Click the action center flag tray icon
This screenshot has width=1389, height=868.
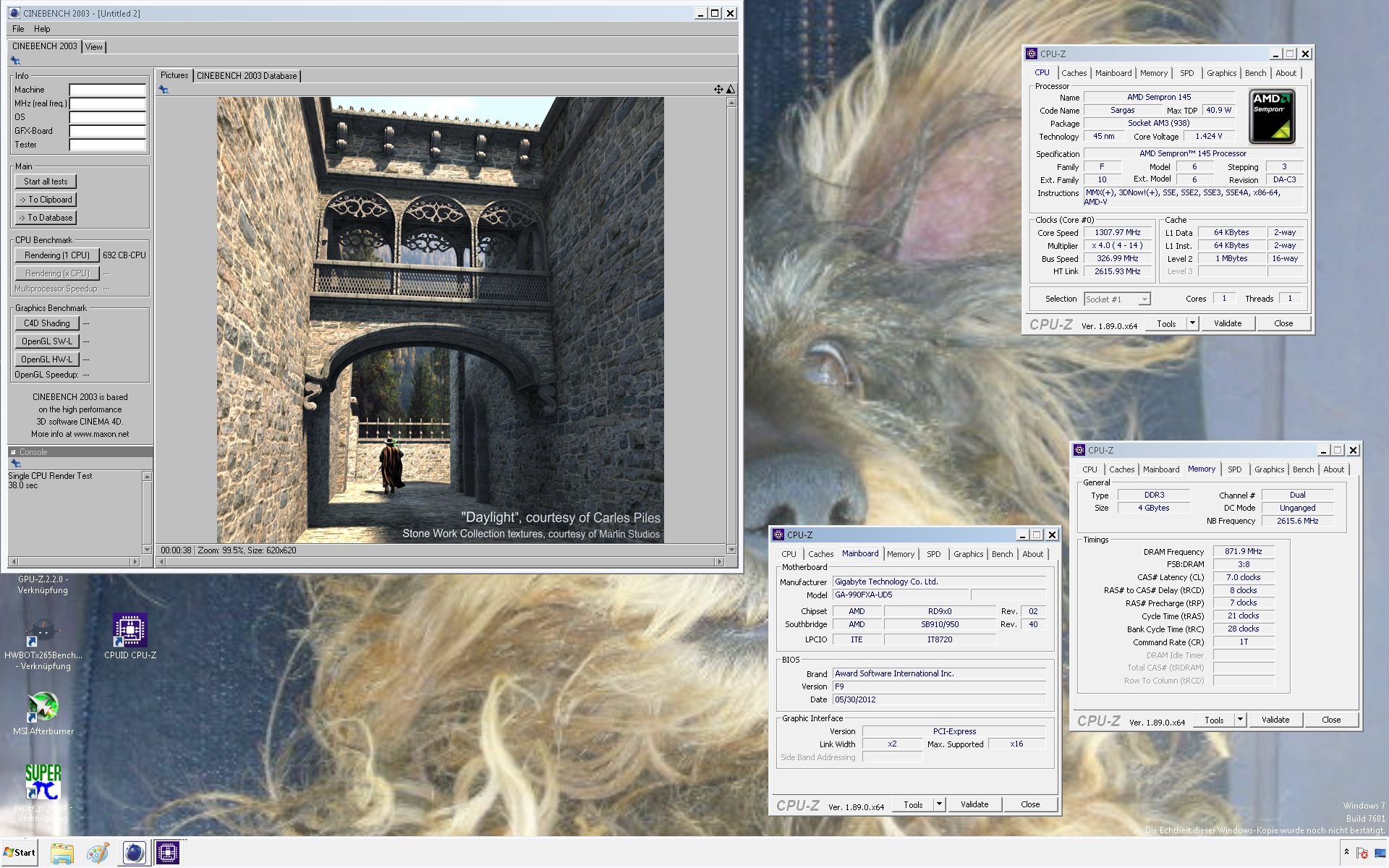pyautogui.click(x=1363, y=853)
